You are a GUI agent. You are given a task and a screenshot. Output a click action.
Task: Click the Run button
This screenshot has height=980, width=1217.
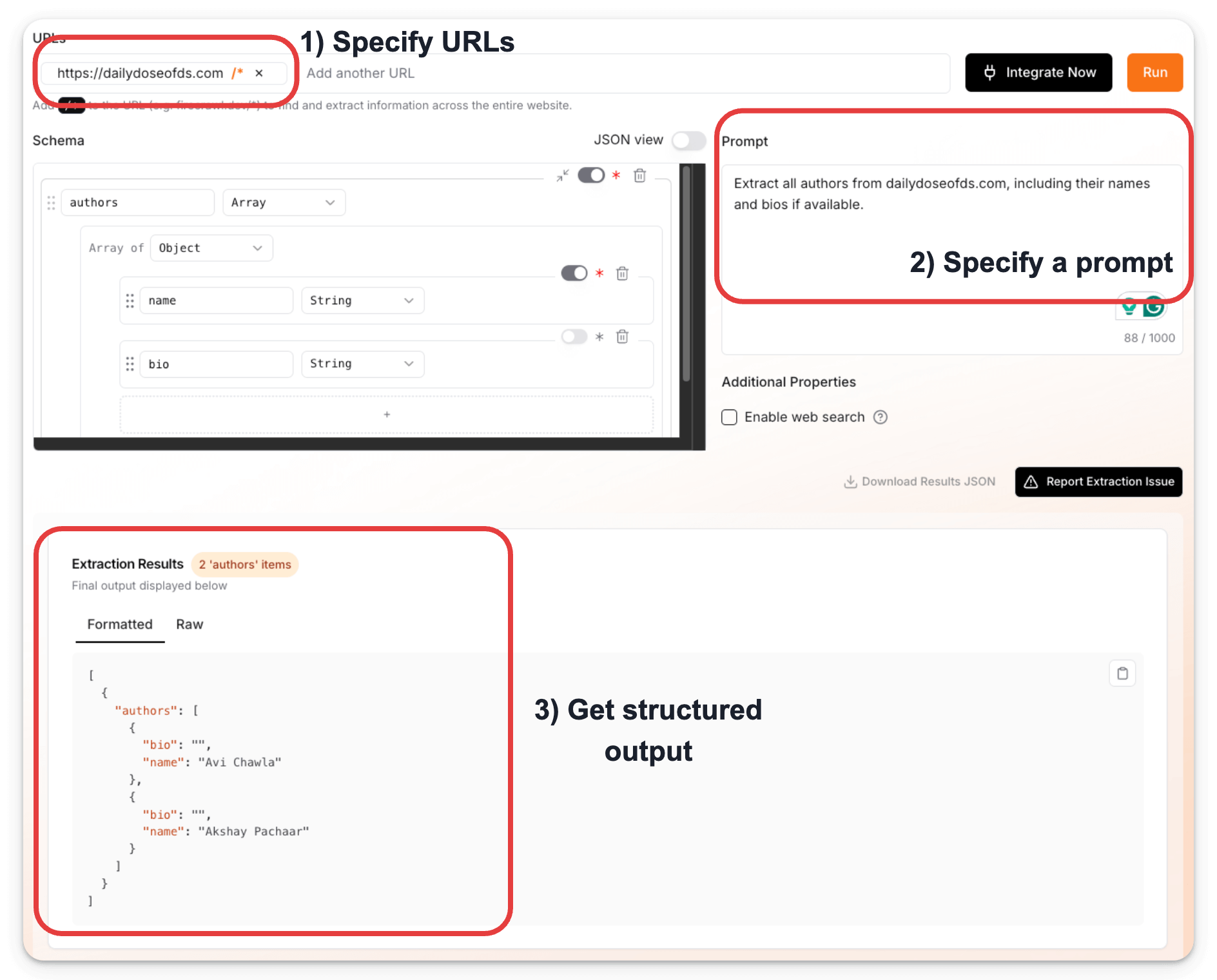pos(1154,72)
